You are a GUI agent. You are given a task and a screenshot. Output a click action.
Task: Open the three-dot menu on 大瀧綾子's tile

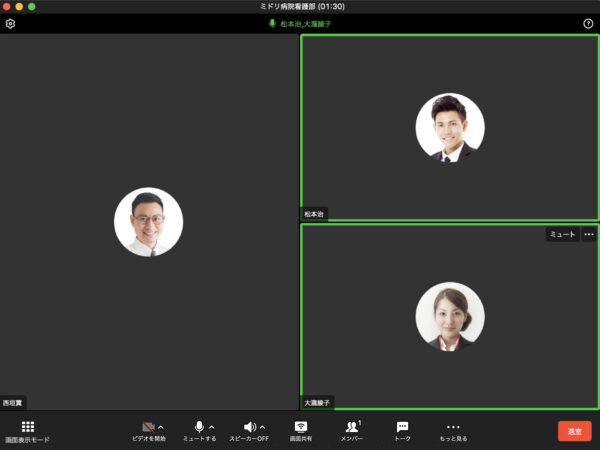(588, 235)
